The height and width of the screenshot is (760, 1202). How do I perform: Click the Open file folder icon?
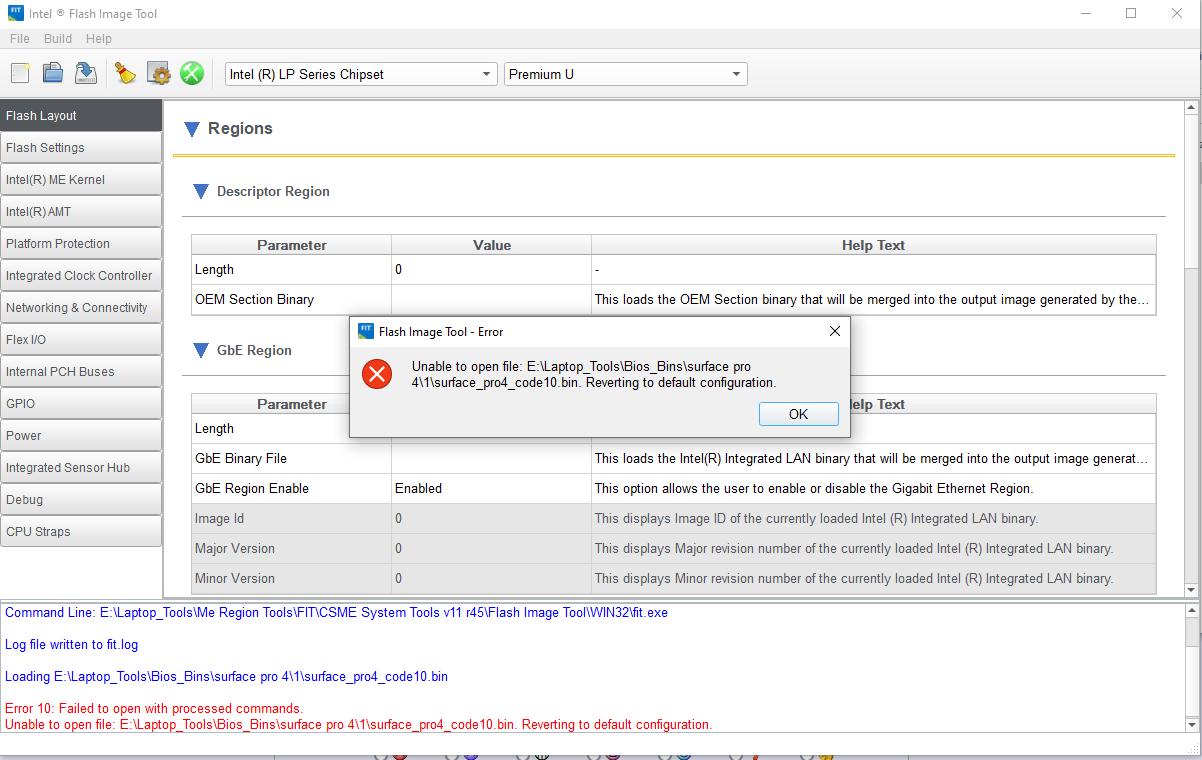[x=53, y=73]
